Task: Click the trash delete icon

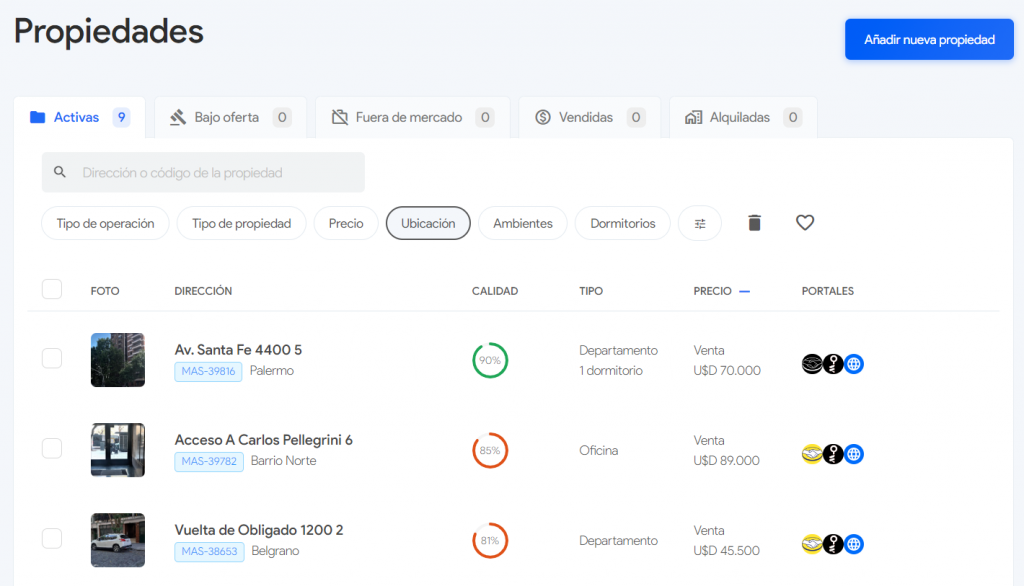Action: coord(754,223)
